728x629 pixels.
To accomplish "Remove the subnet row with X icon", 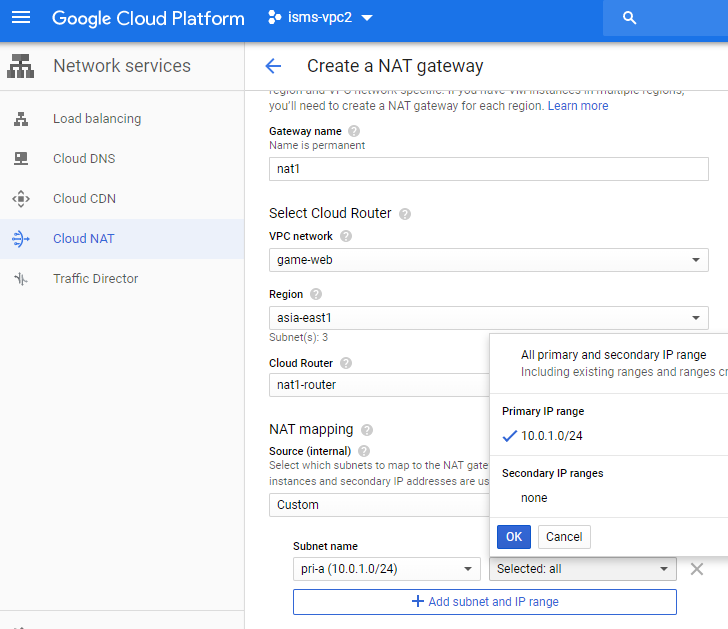I will (x=697, y=569).
